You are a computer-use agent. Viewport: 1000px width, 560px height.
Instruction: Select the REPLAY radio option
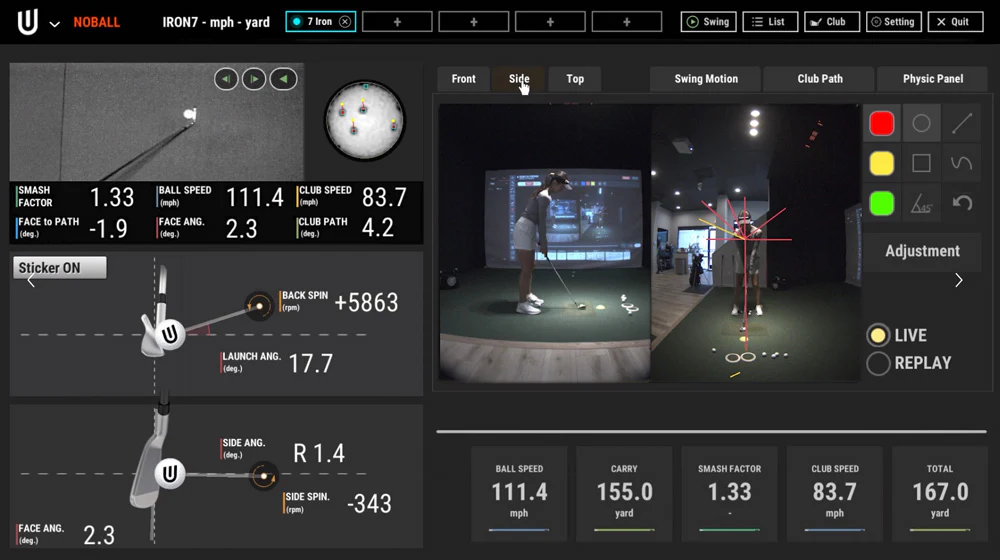click(878, 363)
